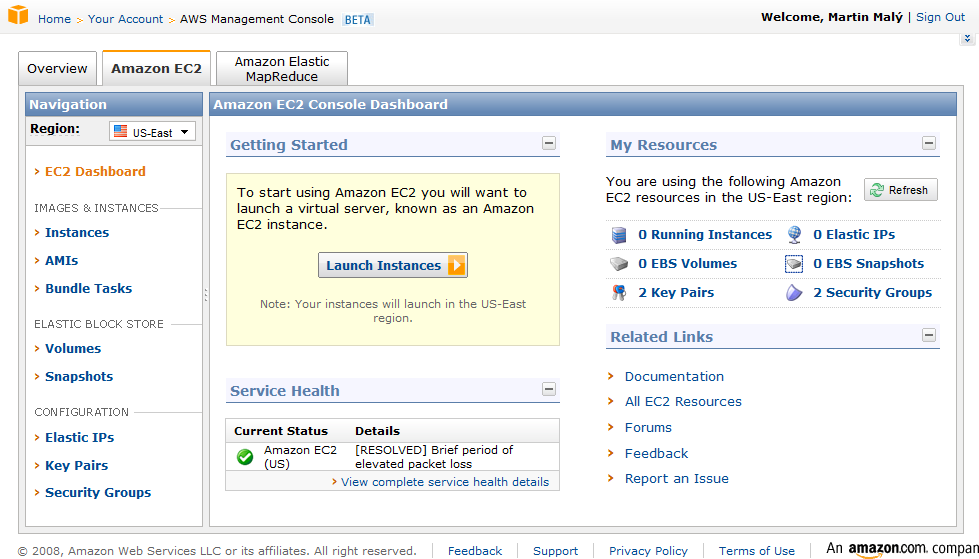979x559 pixels.
Task: Refresh the My Resources list
Action: pos(900,190)
